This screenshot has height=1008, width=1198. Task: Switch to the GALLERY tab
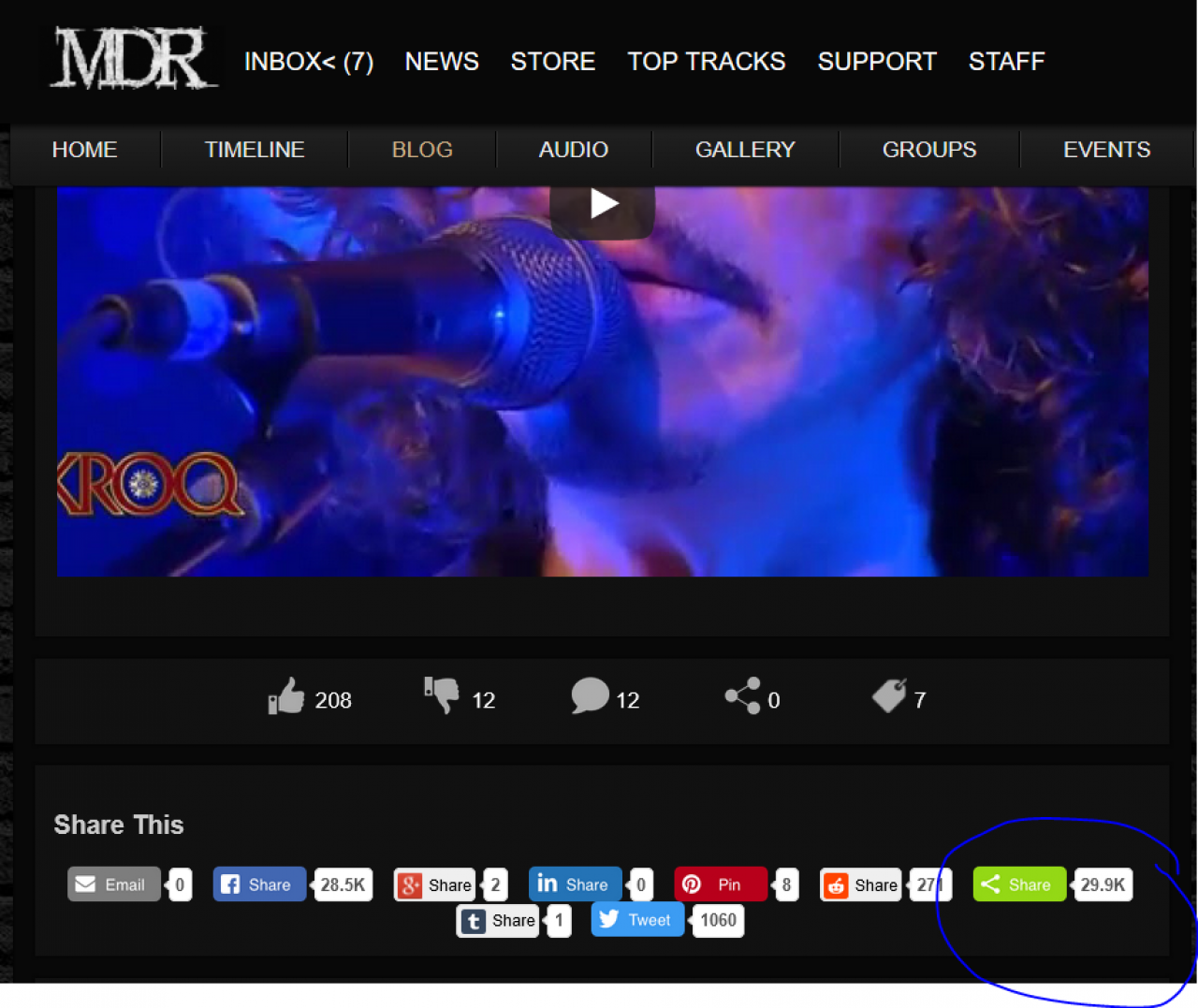click(745, 150)
